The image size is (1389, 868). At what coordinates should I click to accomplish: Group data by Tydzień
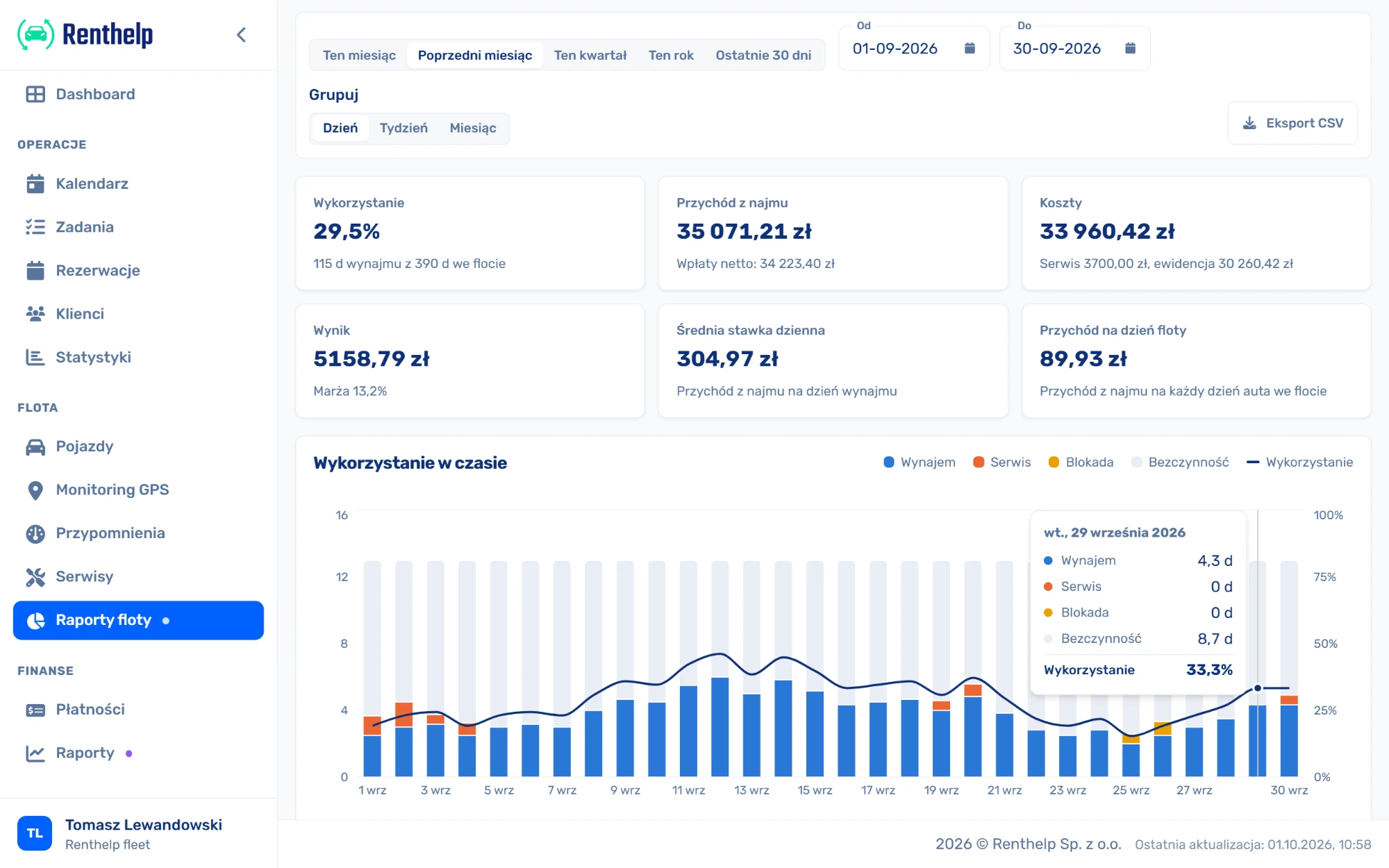coord(404,128)
